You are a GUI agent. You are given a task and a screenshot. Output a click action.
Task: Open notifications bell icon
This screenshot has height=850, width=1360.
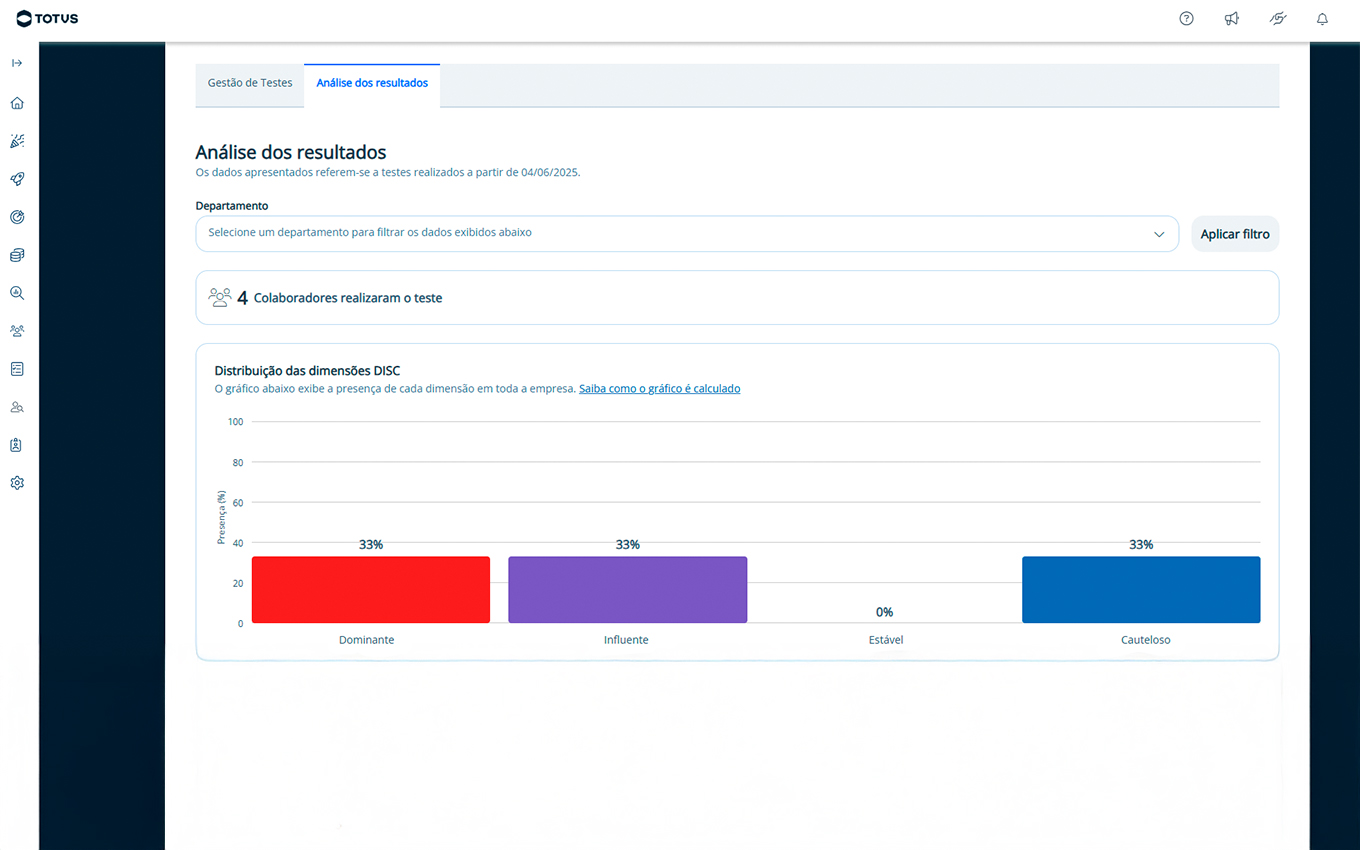click(1322, 18)
